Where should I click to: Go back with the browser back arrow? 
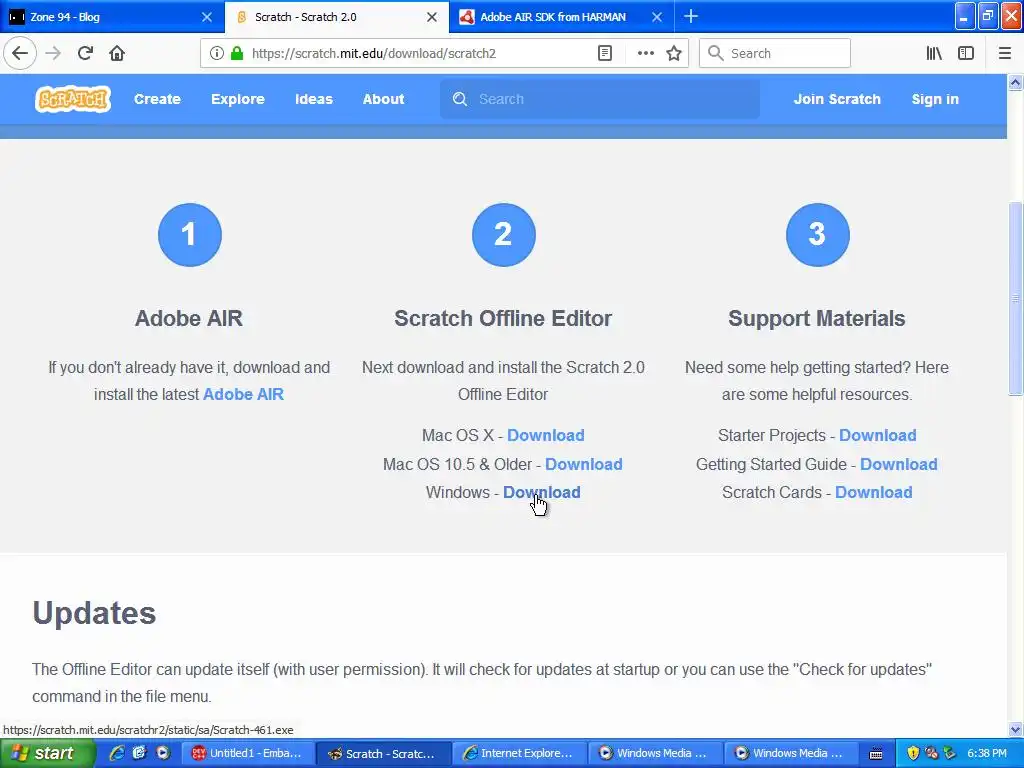point(20,53)
